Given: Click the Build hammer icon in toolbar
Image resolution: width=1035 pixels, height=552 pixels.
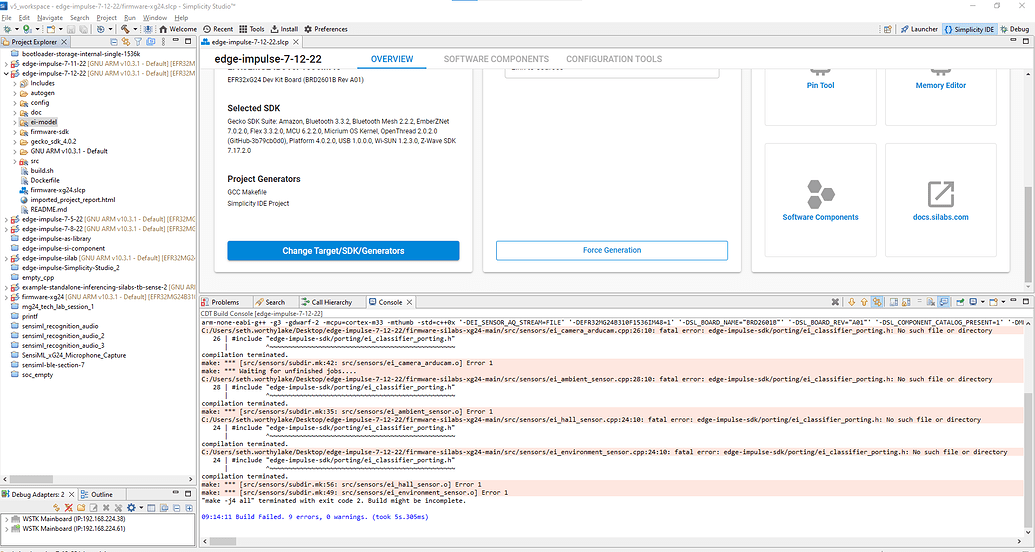Looking at the screenshot, I should [x=125, y=29].
